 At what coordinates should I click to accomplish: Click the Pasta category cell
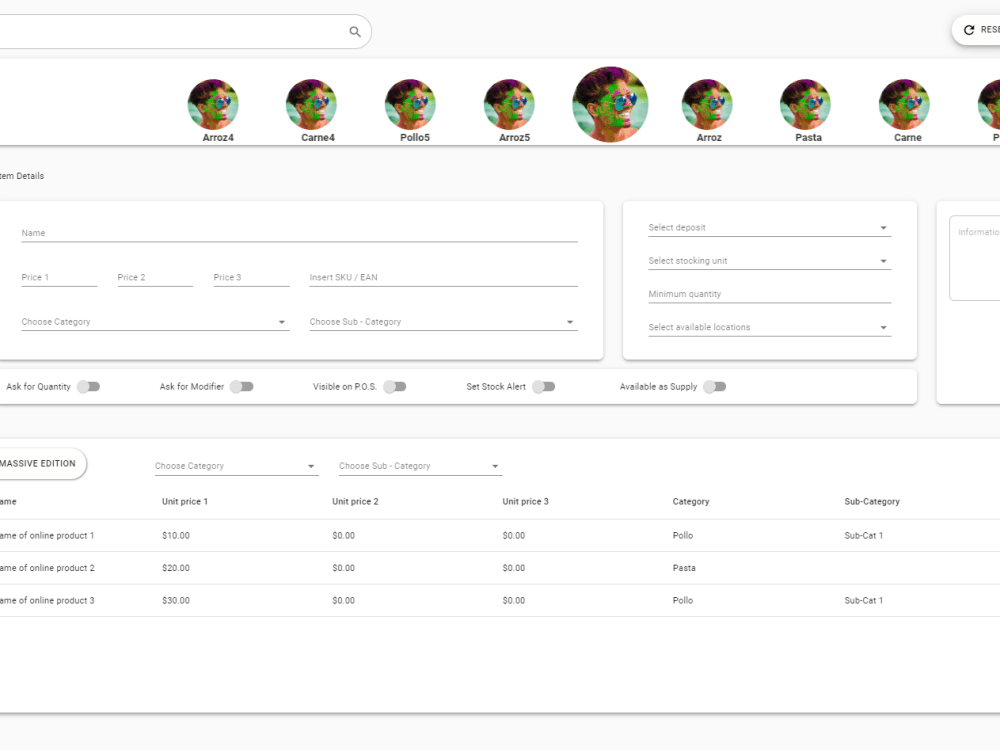click(x=684, y=568)
